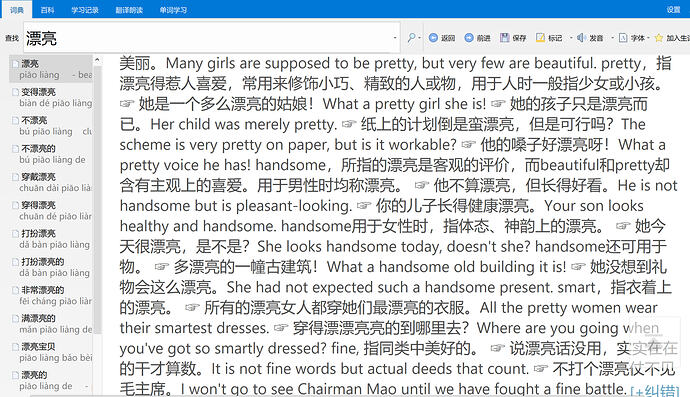The width and height of the screenshot is (690, 397).
Task: Select the 满漂亮的 entry in the list
Action: coord(51,323)
